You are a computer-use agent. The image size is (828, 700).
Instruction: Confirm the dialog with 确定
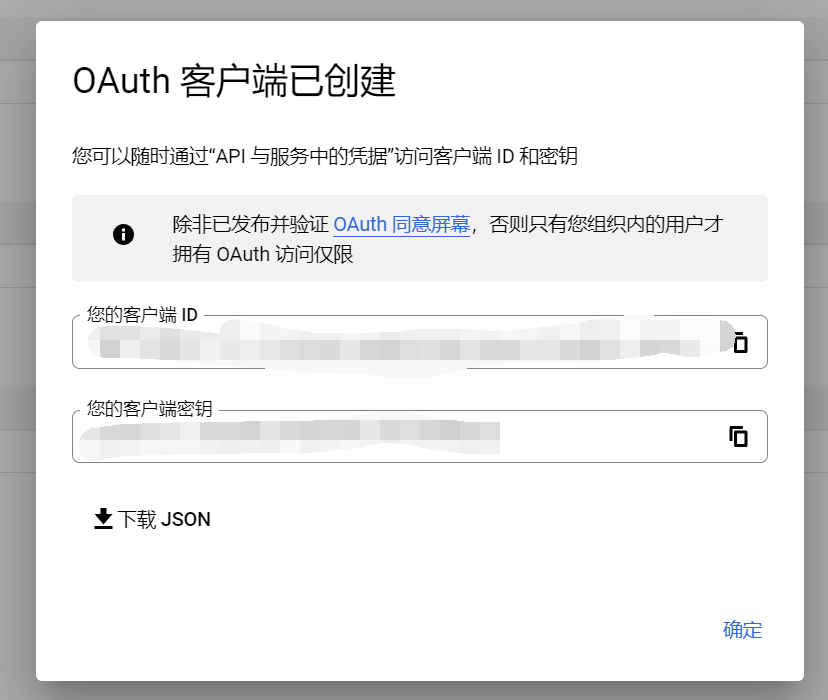(742, 630)
